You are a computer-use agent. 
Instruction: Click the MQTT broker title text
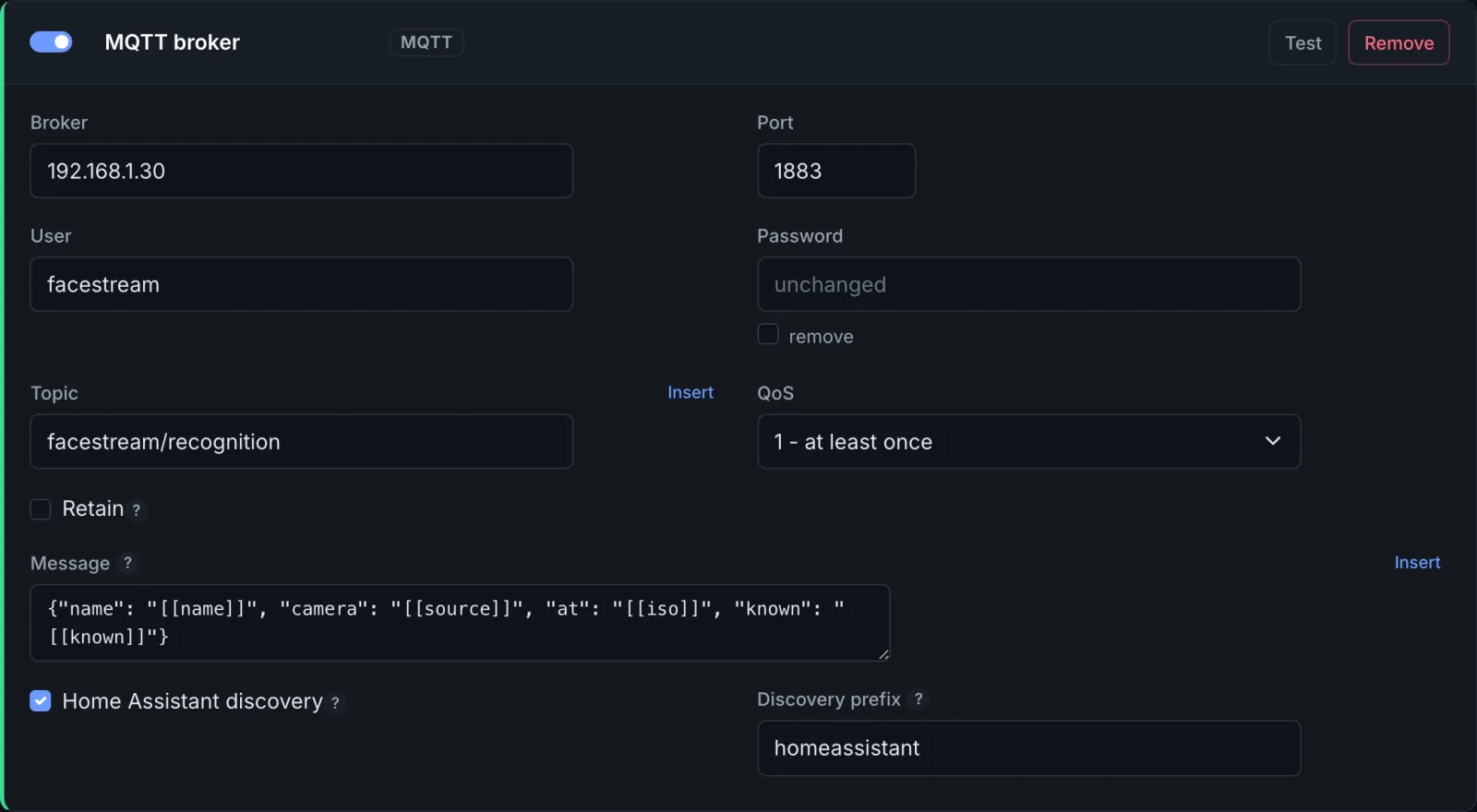coord(172,42)
